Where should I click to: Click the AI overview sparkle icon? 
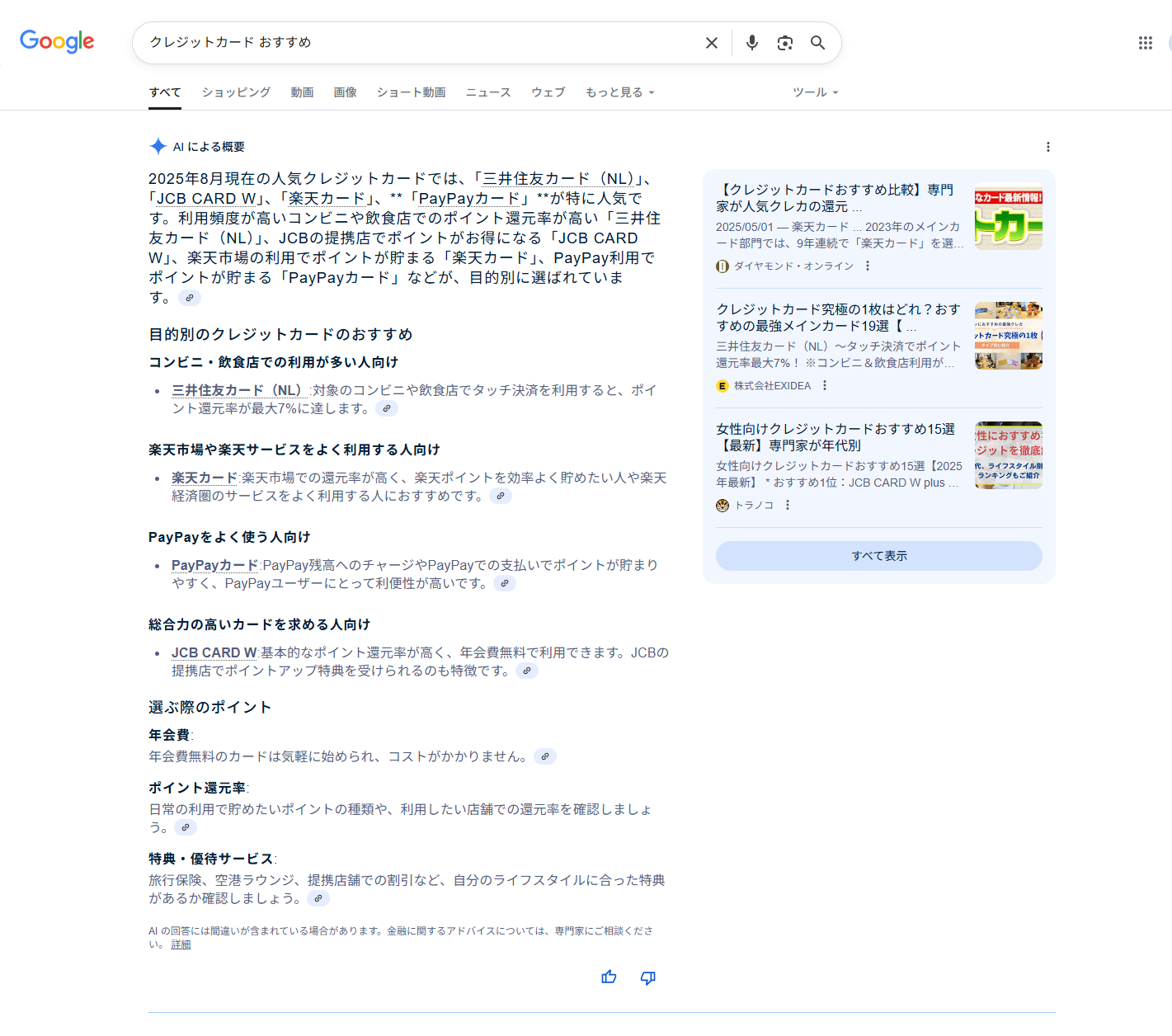pos(158,147)
